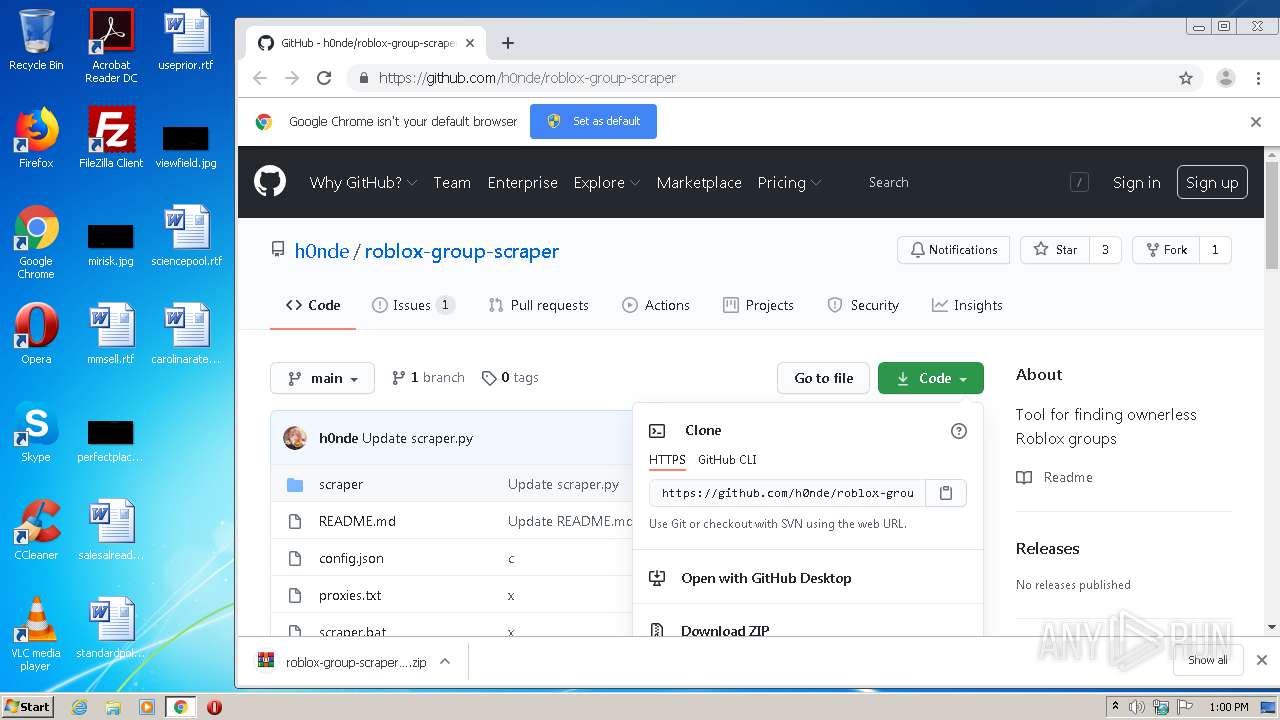Viewport: 1280px width, 720px height.
Task: Dismiss the default browser notification bar
Action: 1256,122
